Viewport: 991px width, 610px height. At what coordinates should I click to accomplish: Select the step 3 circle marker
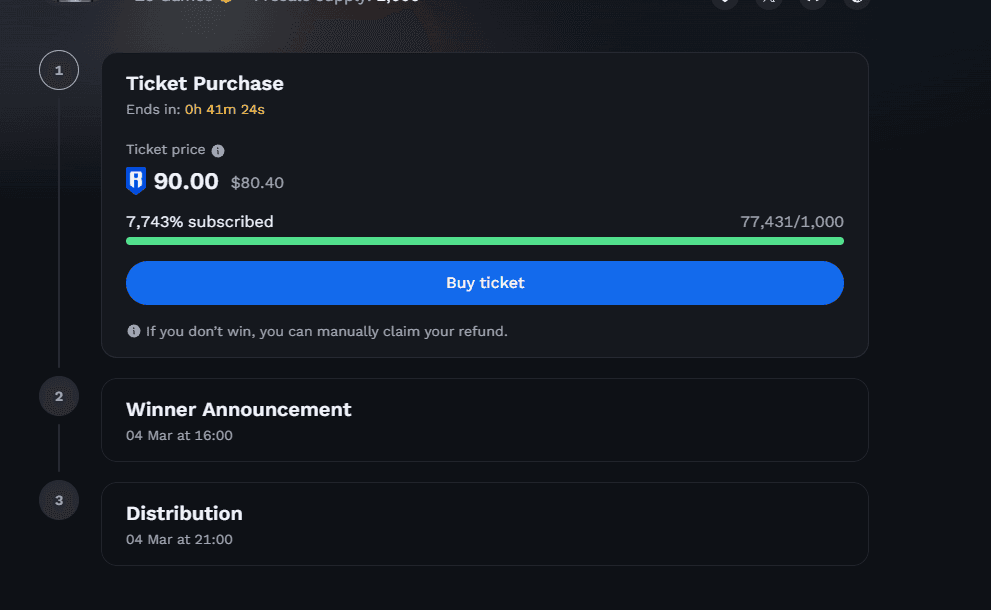[x=59, y=500]
